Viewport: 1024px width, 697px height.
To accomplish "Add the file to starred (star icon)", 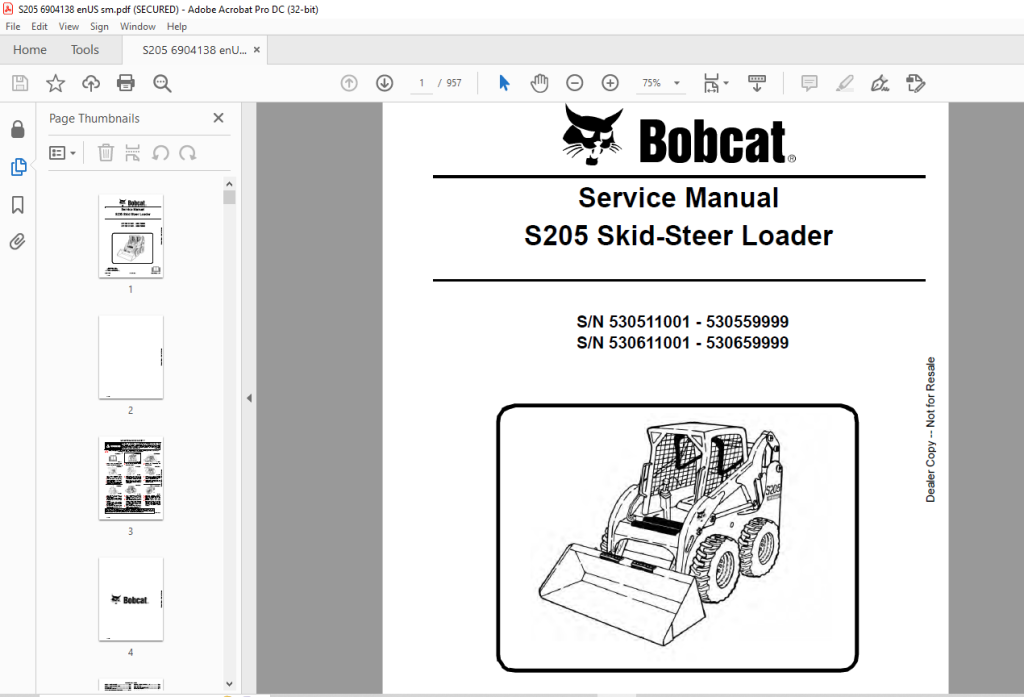I will [x=56, y=83].
